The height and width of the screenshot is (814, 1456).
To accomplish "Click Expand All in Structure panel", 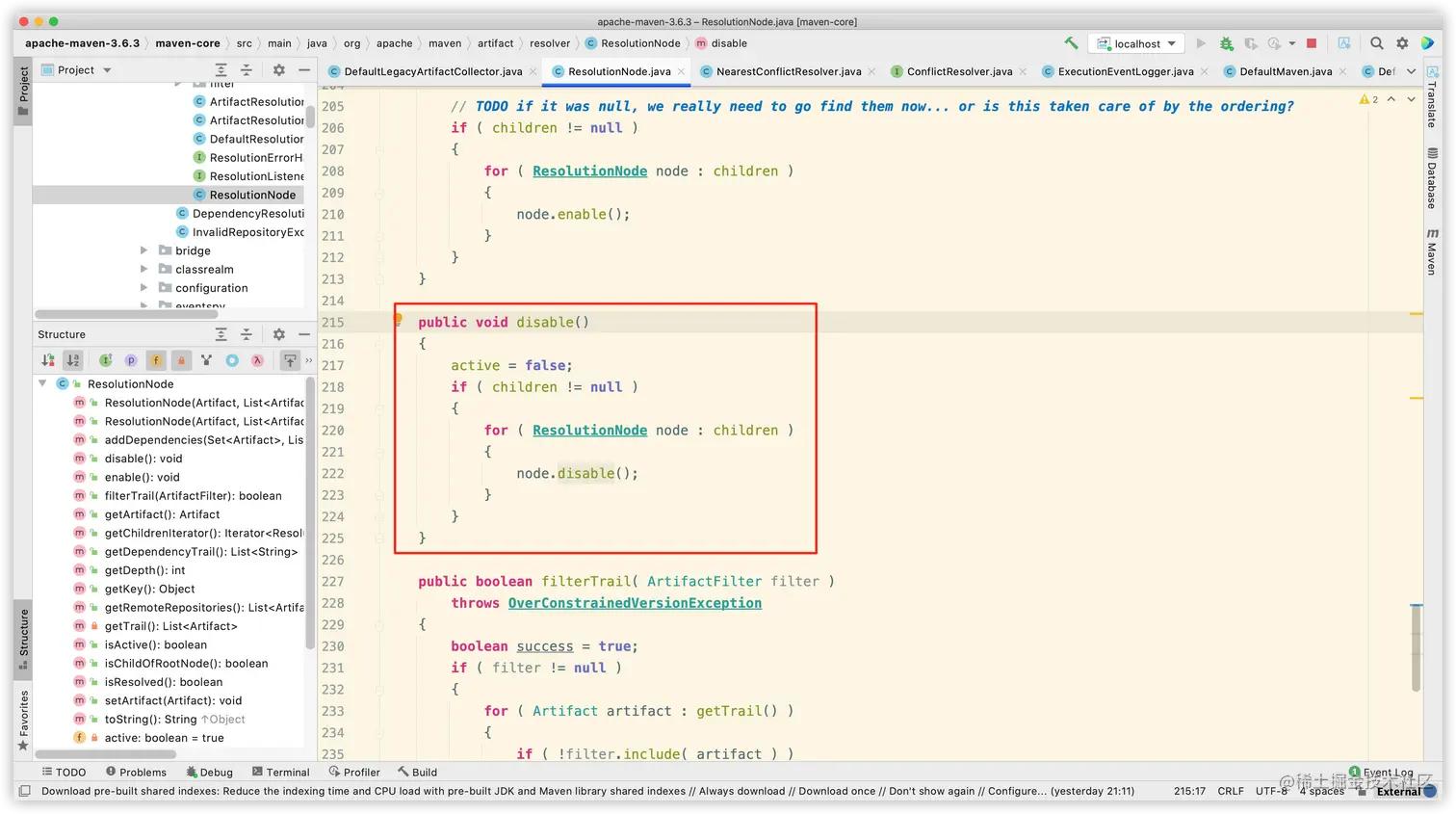I will 221,334.
